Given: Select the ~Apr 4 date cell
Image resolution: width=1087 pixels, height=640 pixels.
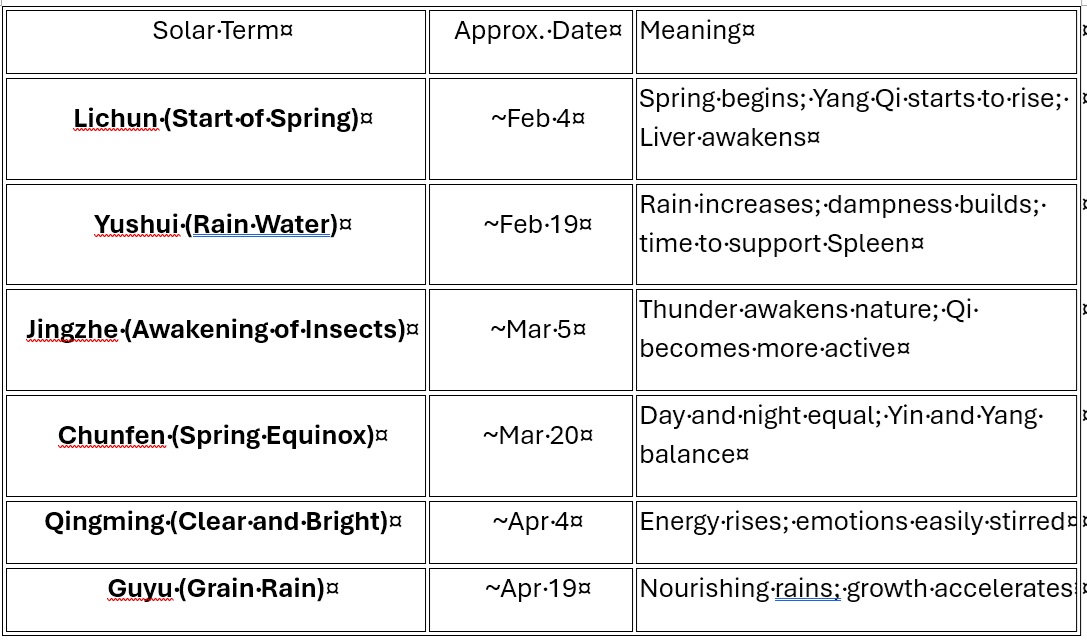Looking at the screenshot, I should (537, 522).
